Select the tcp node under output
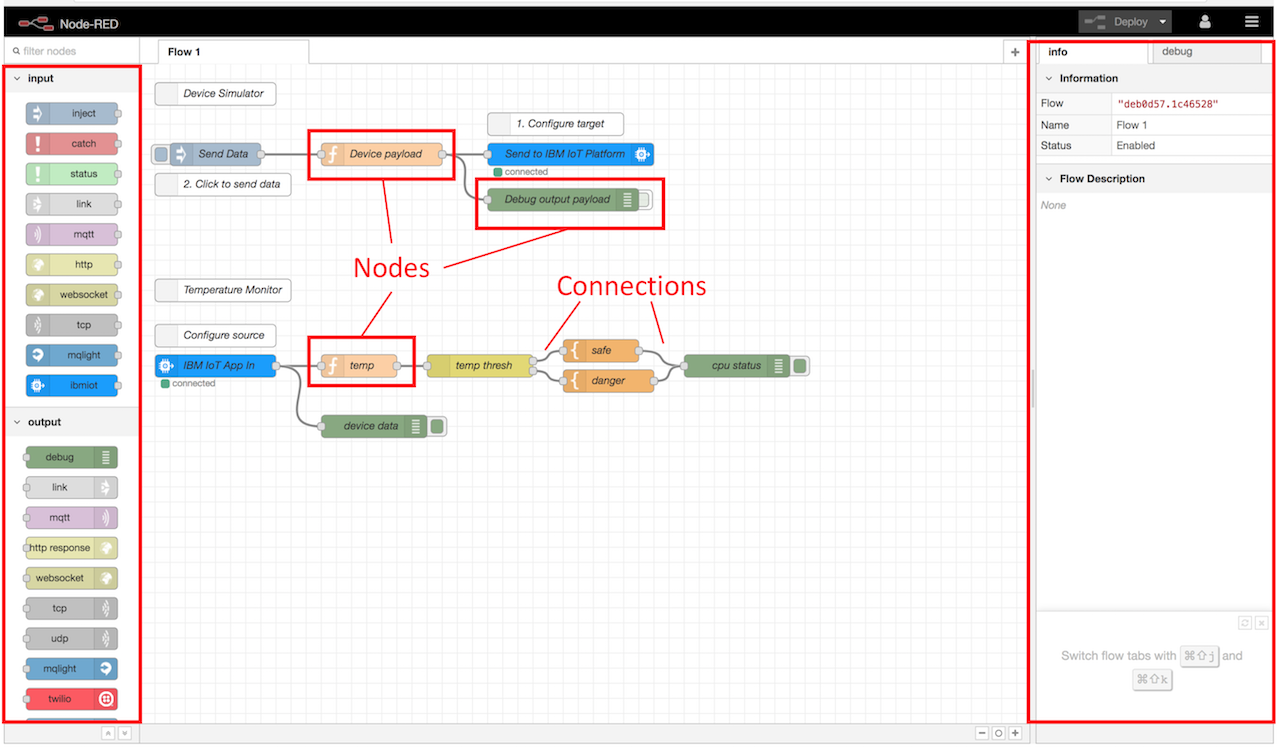 (72, 608)
